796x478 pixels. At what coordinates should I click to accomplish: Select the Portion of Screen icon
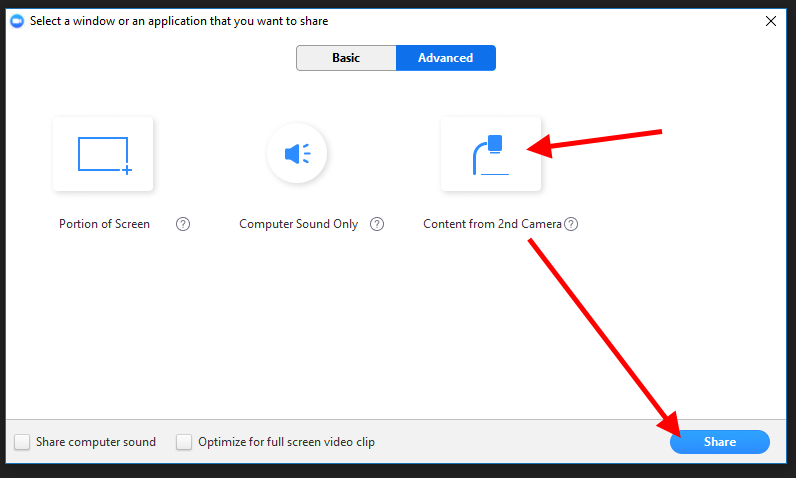tap(103, 154)
